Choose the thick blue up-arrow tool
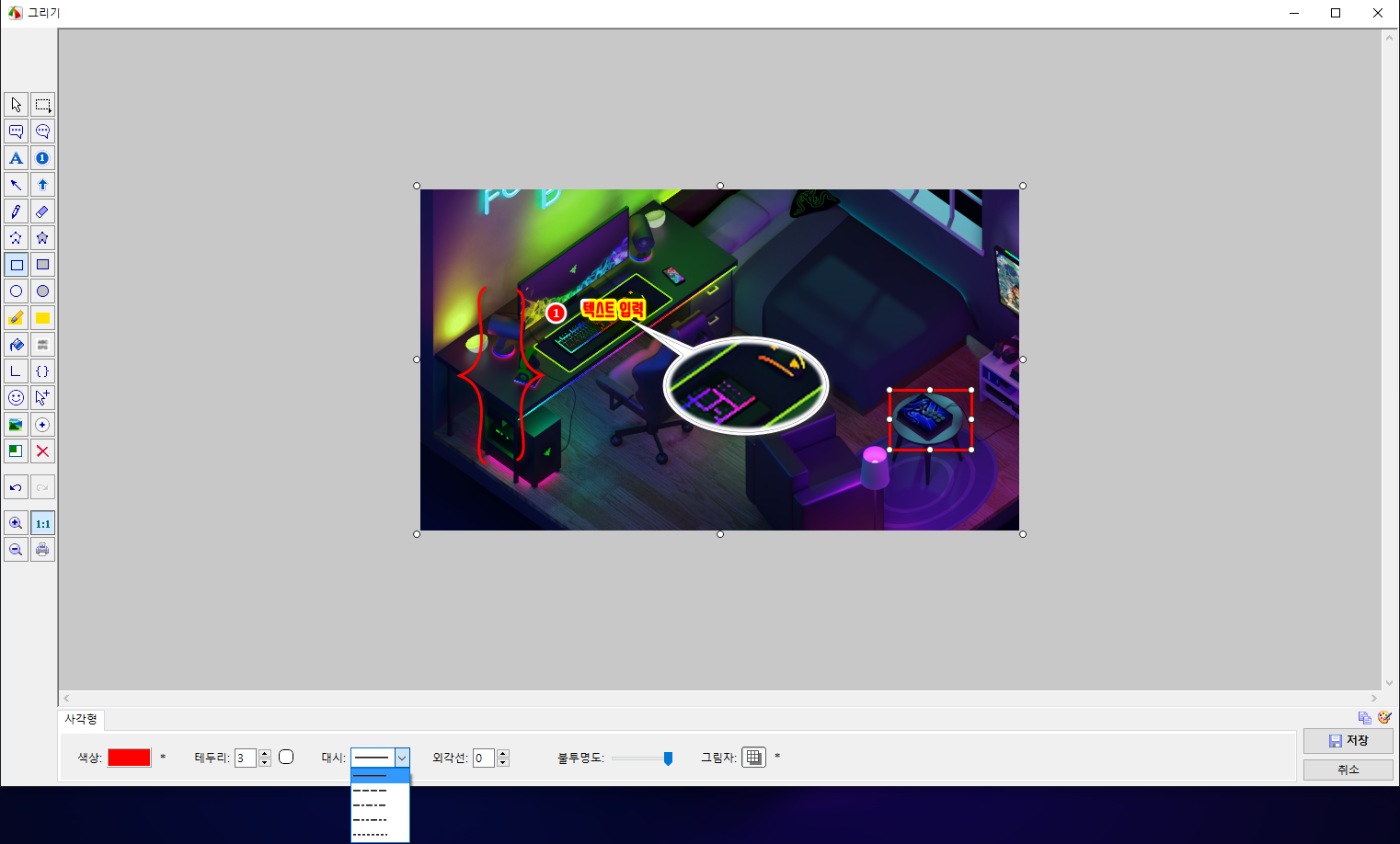1400x844 pixels. 42,185
